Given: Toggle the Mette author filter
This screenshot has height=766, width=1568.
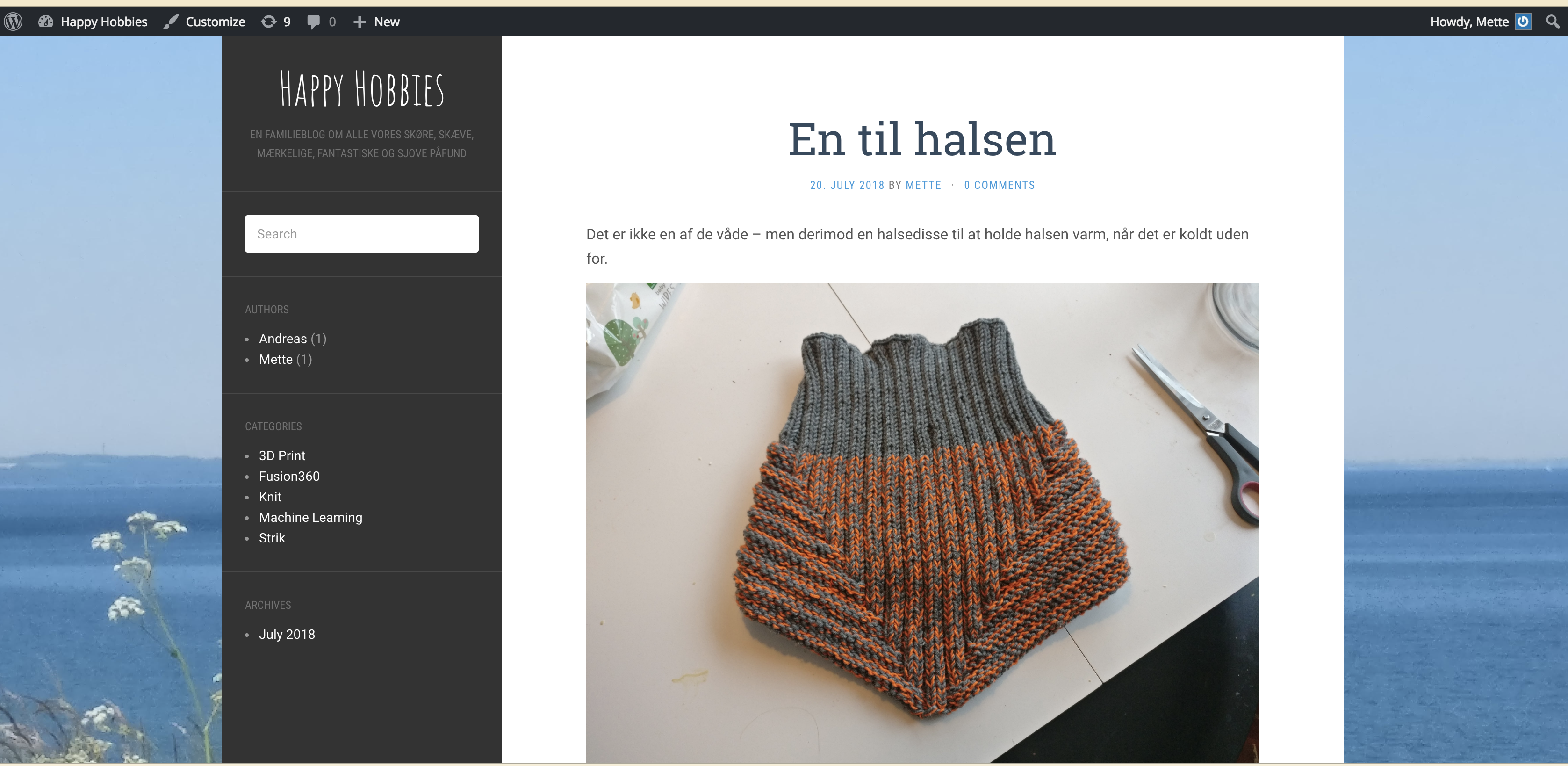Looking at the screenshot, I should [276, 359].
